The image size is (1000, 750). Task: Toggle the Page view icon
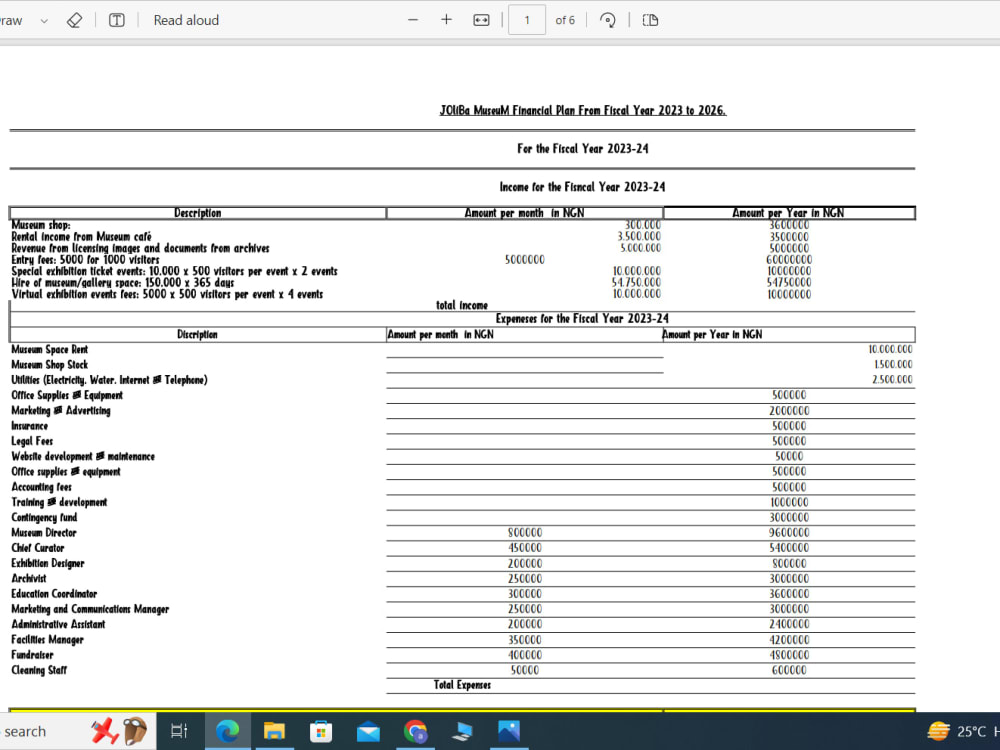[651, 20]
